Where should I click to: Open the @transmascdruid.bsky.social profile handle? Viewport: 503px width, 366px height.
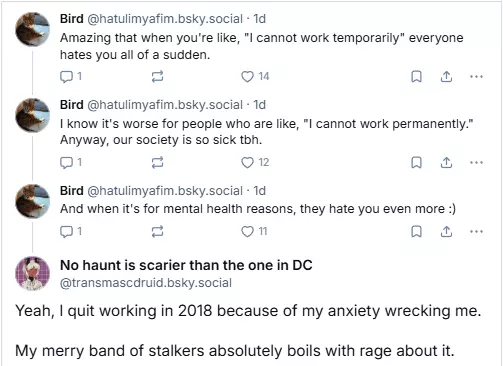point(146,283)
